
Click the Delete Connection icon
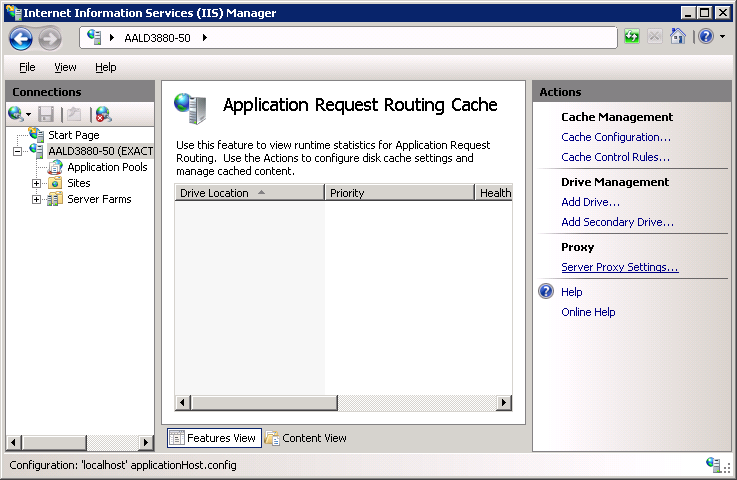pyautogui.click(x=103, y=114)
